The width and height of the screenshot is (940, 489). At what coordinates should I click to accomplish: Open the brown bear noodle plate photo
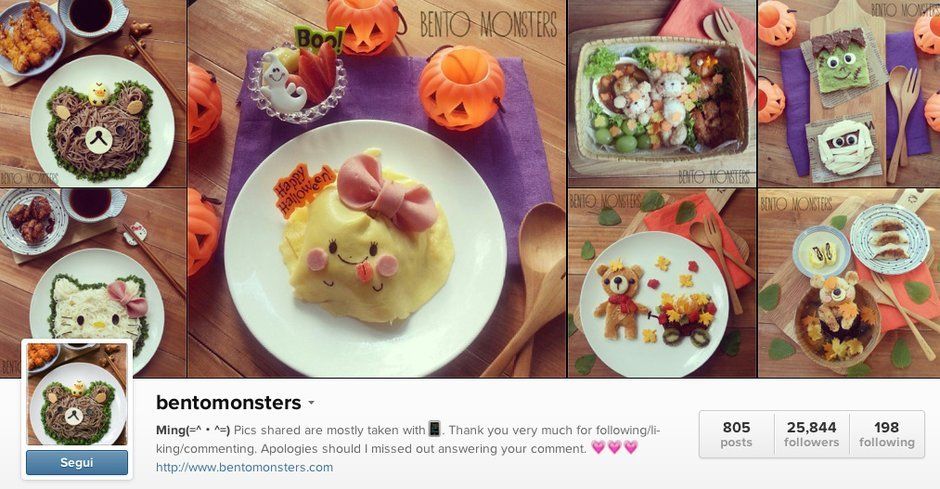tap(93, 93)
